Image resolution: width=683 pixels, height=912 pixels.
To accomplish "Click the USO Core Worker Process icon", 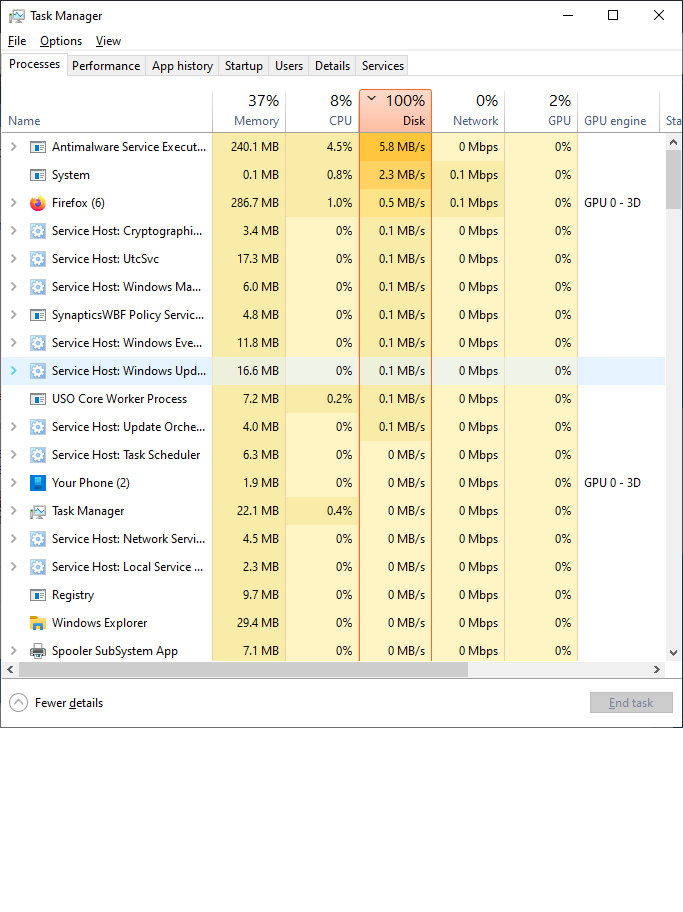I will point(38,399).
